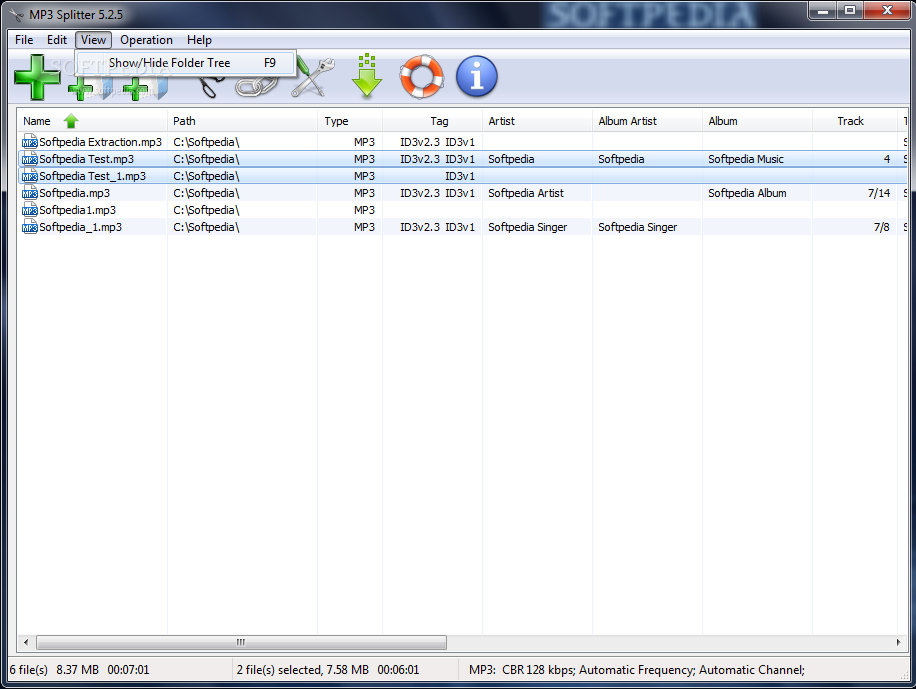
Task: Click the status bar text 6 file(s) 8.37 MB
Action: 54,670
